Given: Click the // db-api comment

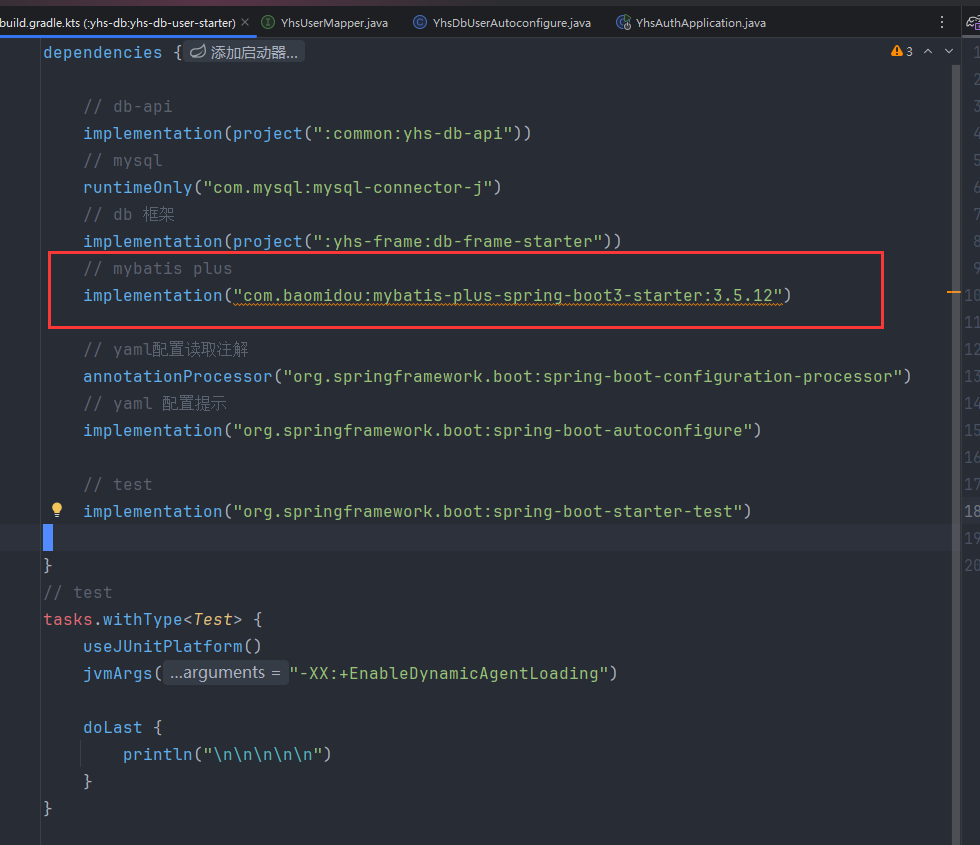Looking at the screenshot, I should click(128, 107).
